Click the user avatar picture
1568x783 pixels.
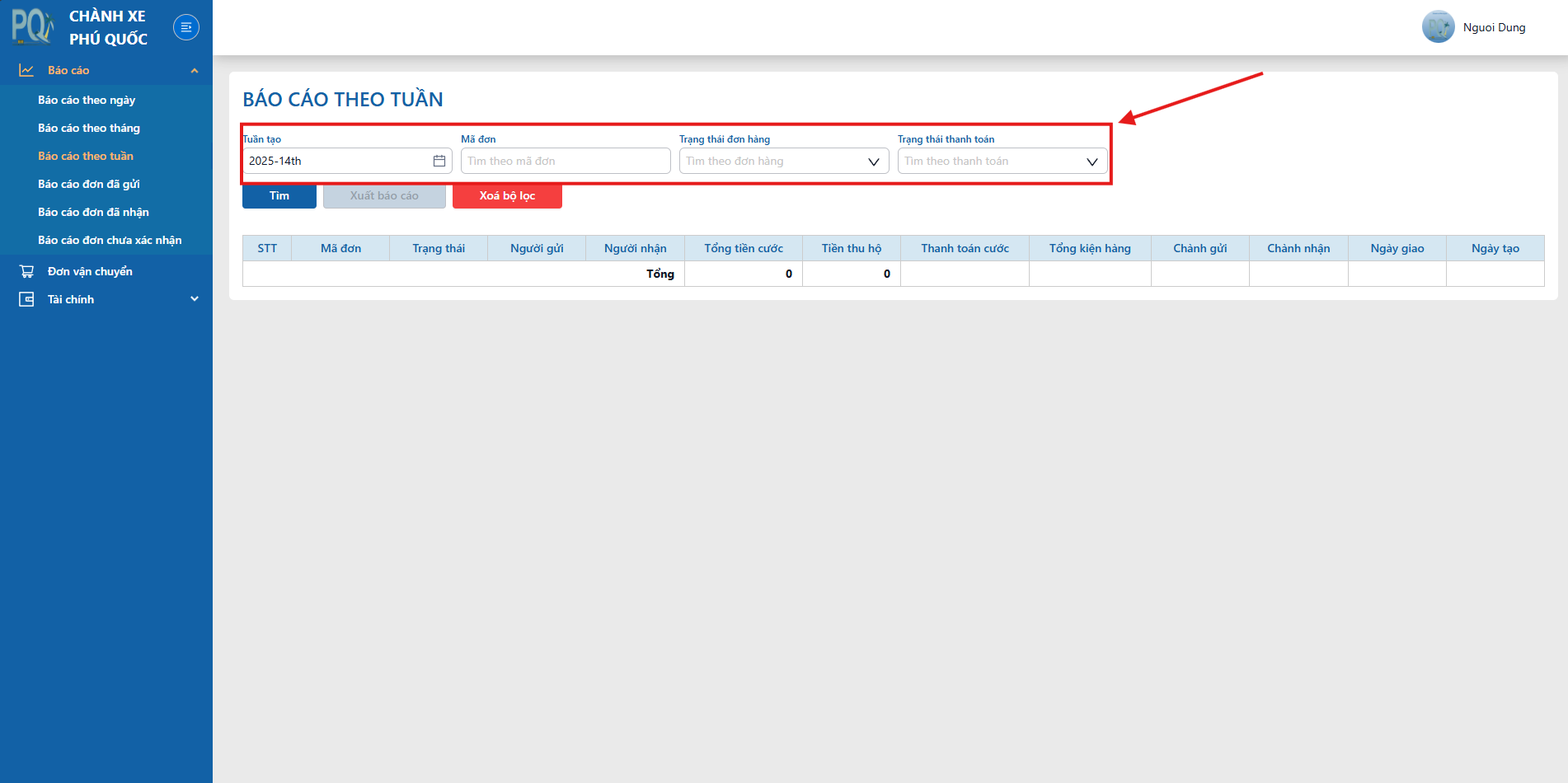1438,27
